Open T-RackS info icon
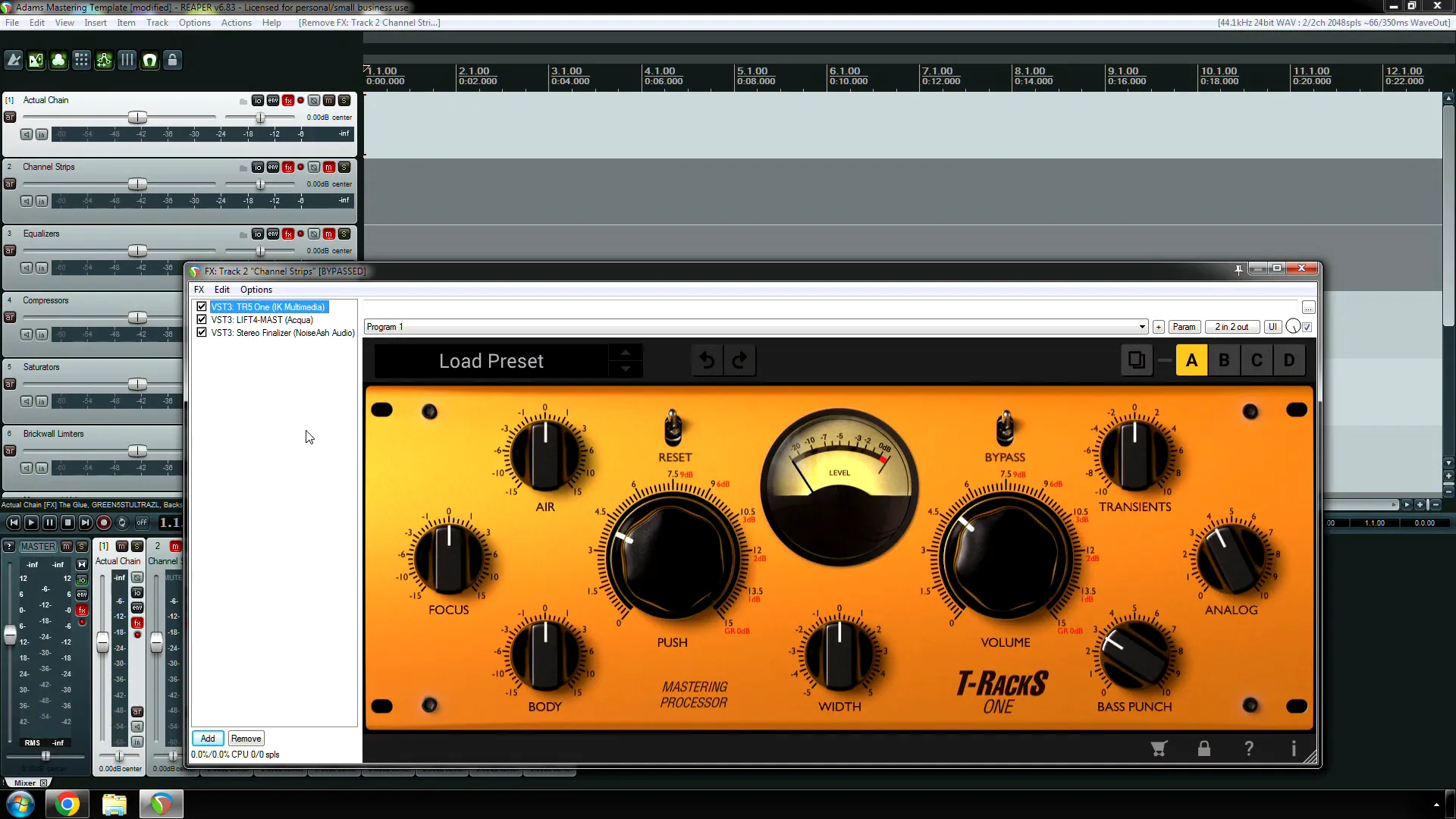The image size is (1456, 819). click(1294, 748)
